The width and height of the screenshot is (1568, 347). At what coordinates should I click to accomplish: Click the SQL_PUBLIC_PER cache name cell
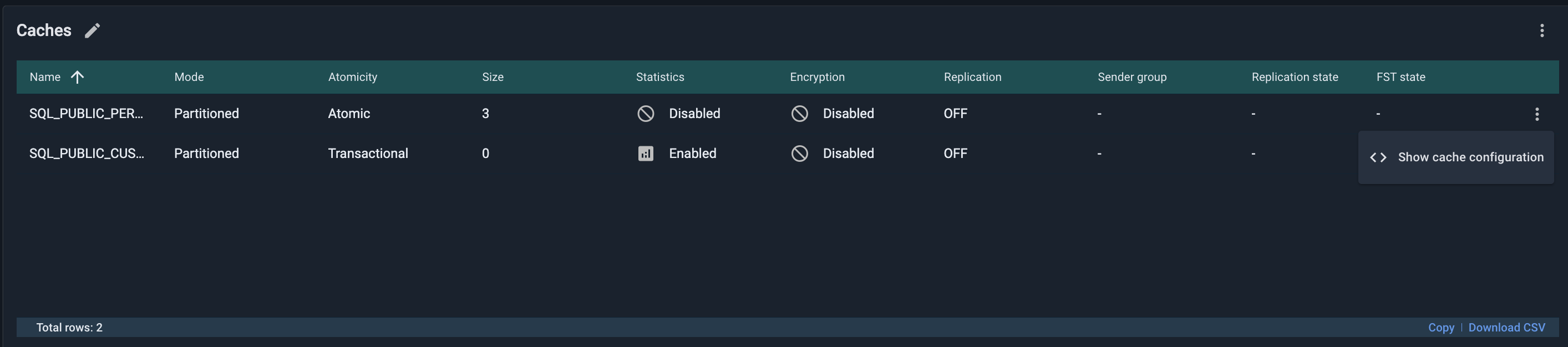(86, 114)
